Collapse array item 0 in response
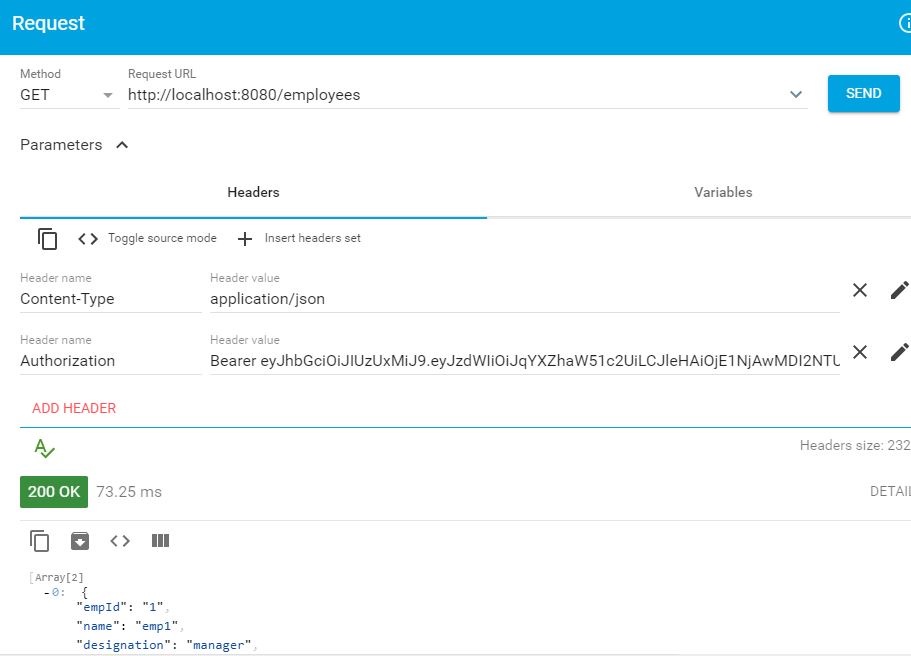911x656 pixels. coord(46,593)
